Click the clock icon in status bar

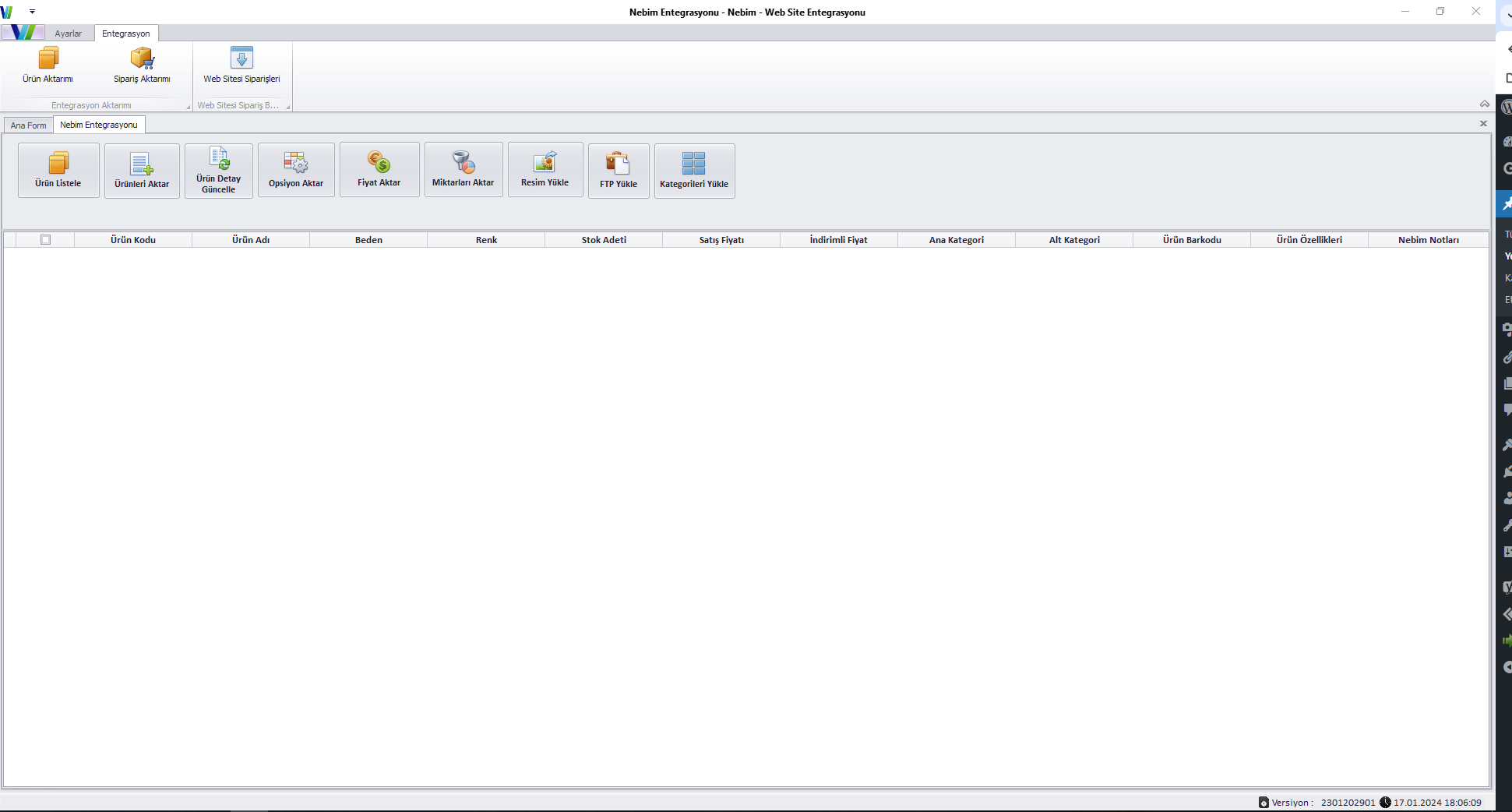point(1385,803)
